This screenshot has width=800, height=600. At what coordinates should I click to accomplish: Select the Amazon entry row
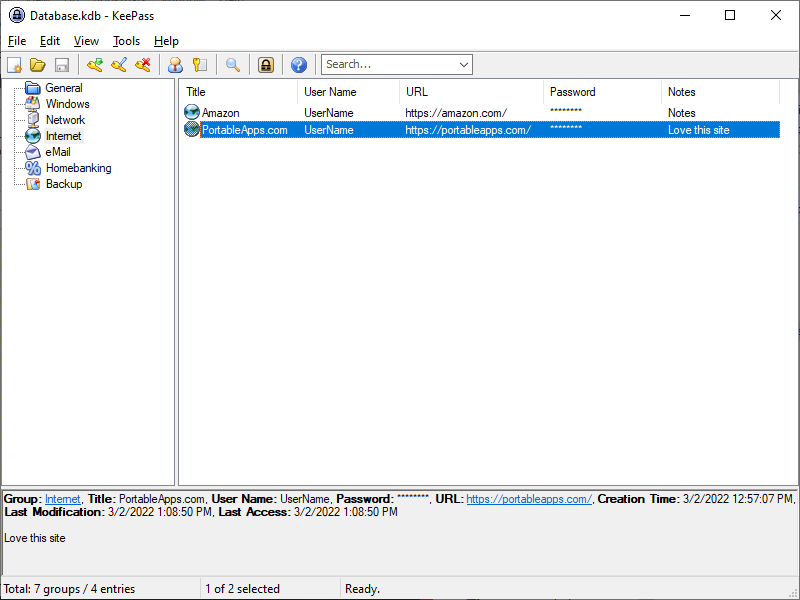tap(220, 113)
